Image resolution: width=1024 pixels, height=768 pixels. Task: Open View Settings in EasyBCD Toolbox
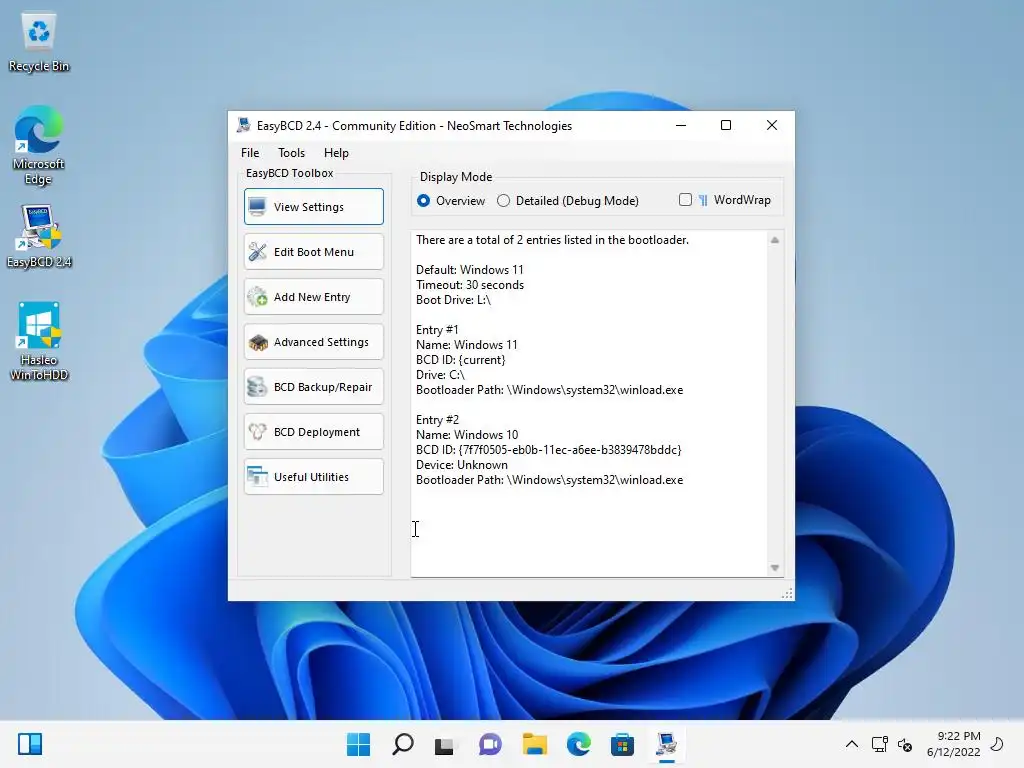[x=313, y=206]
